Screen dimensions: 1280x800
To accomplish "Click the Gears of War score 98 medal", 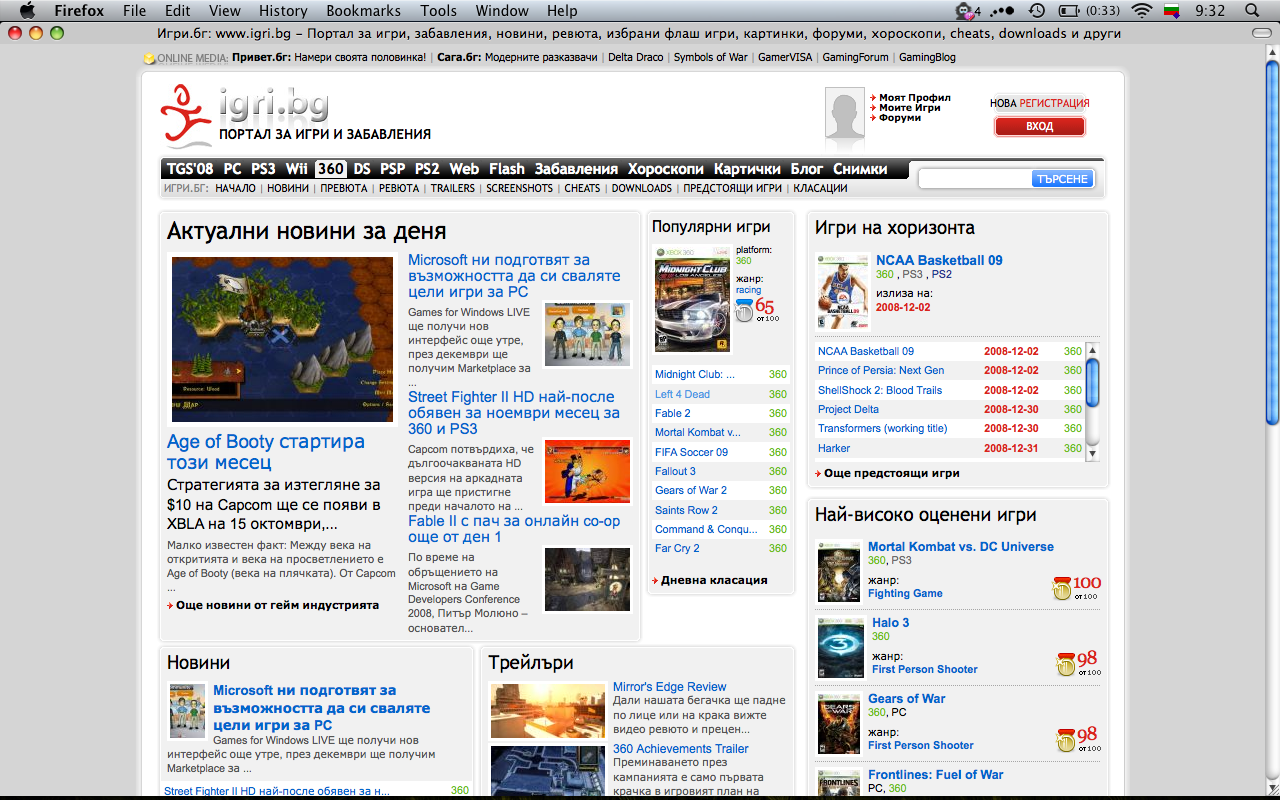I will (x=1078, y=739).
